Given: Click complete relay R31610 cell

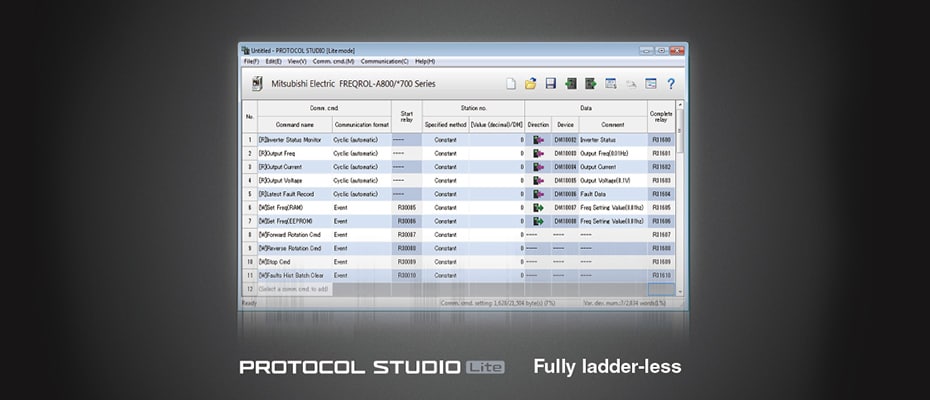Looking at the screenshot, I should 661,275.
